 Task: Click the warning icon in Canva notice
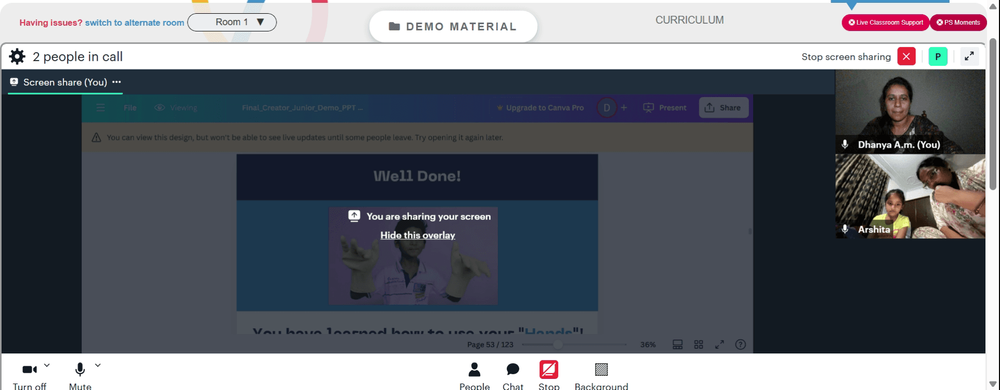(x=96, y=137)
